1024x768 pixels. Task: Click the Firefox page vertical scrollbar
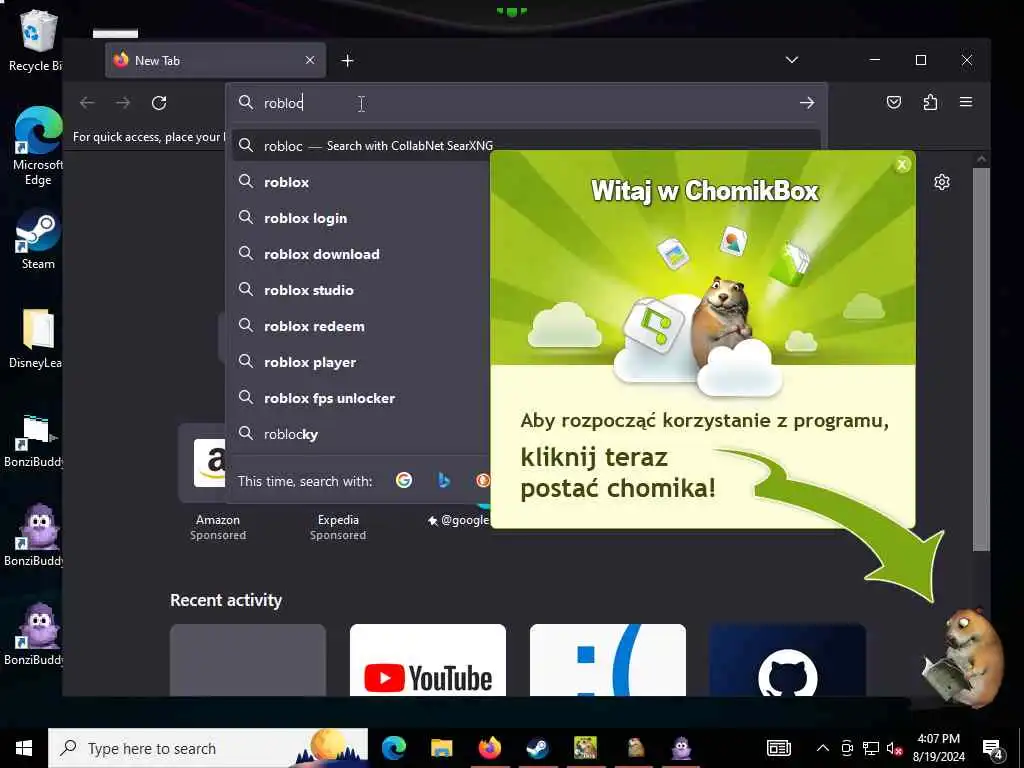point(981,359)
